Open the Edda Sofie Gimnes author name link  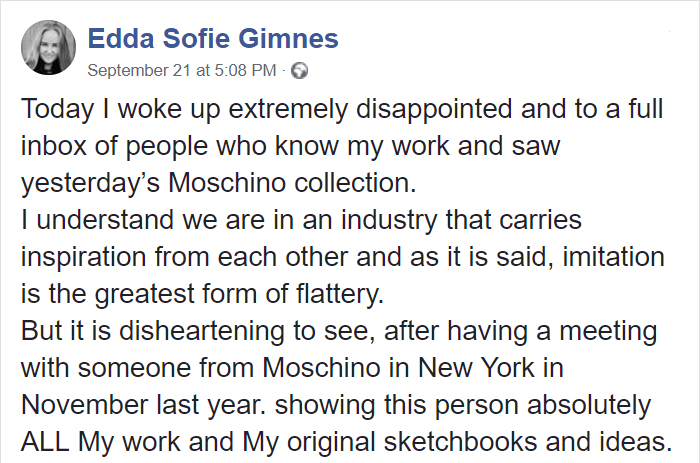[213, 39]
